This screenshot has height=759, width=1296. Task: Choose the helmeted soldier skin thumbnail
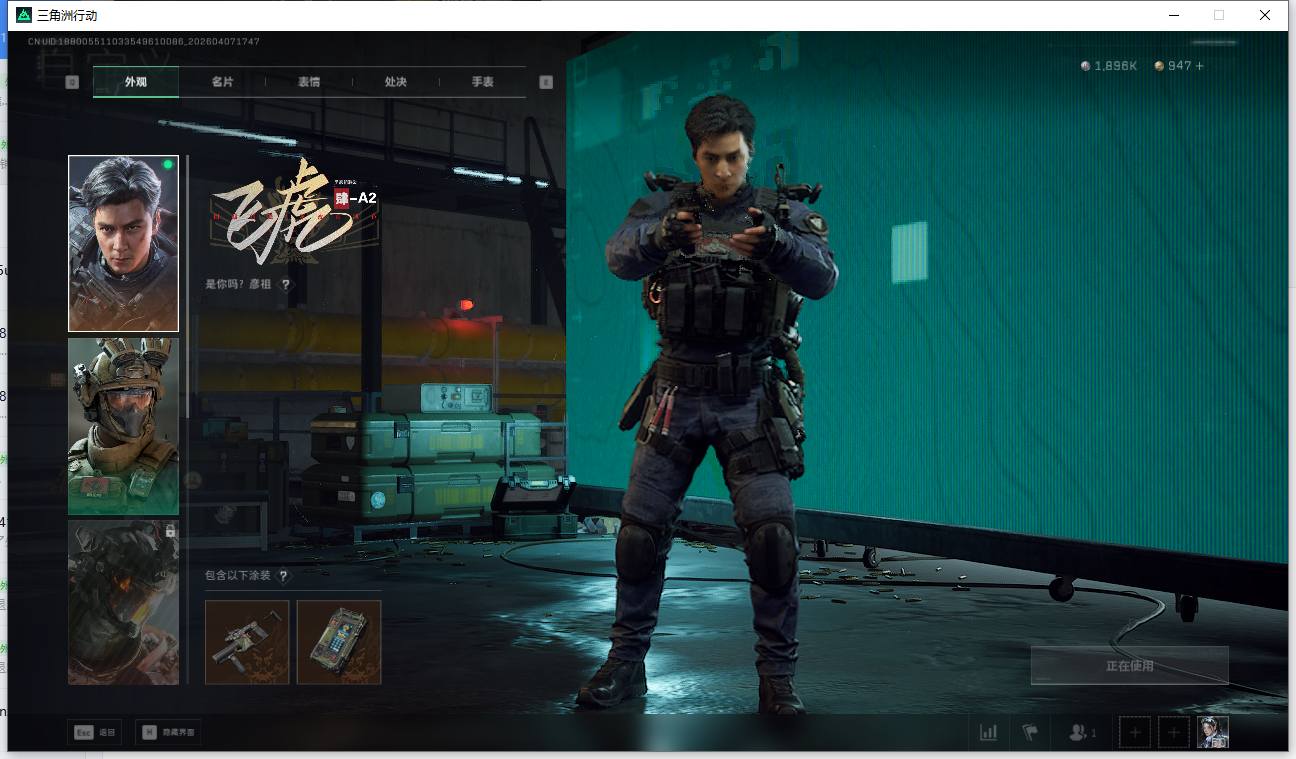[123, 426]
